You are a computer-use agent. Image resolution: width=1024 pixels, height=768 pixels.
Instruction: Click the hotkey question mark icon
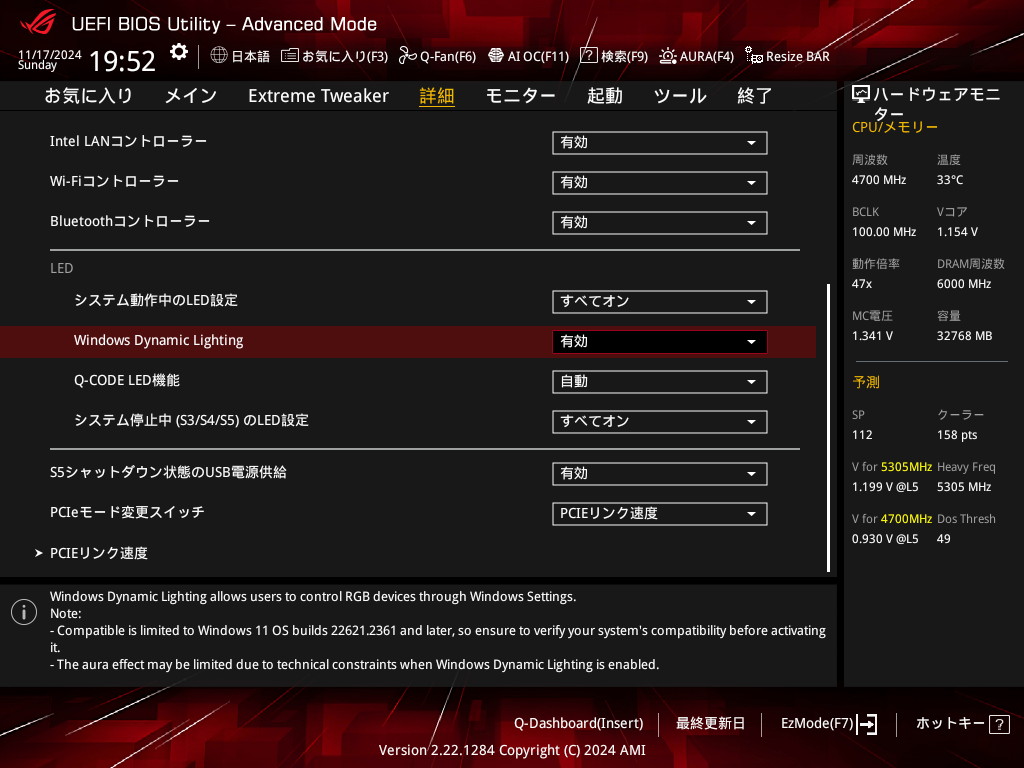pyautogui.click(x=999, y=724)
